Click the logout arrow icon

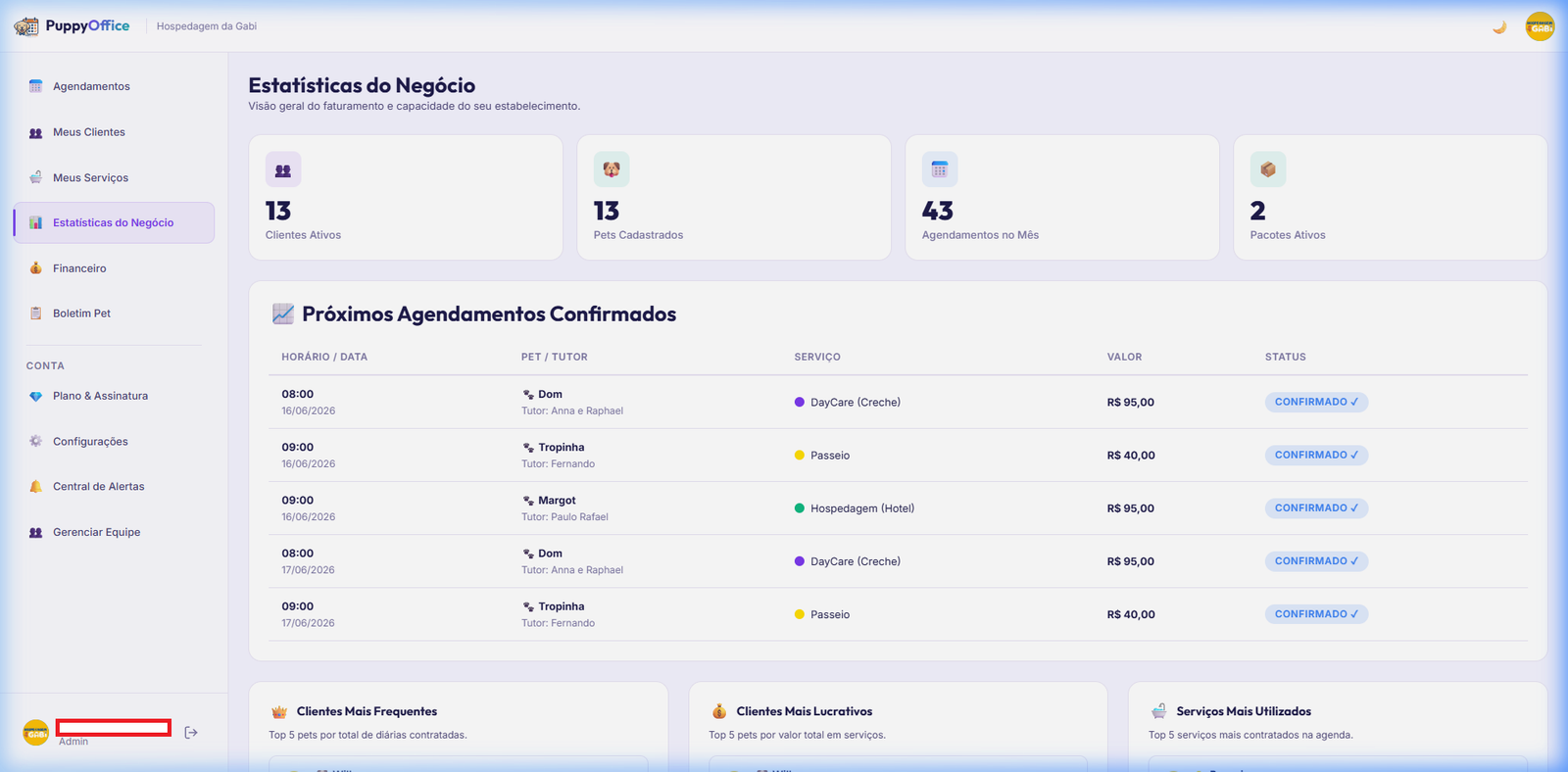coord(191,732)
